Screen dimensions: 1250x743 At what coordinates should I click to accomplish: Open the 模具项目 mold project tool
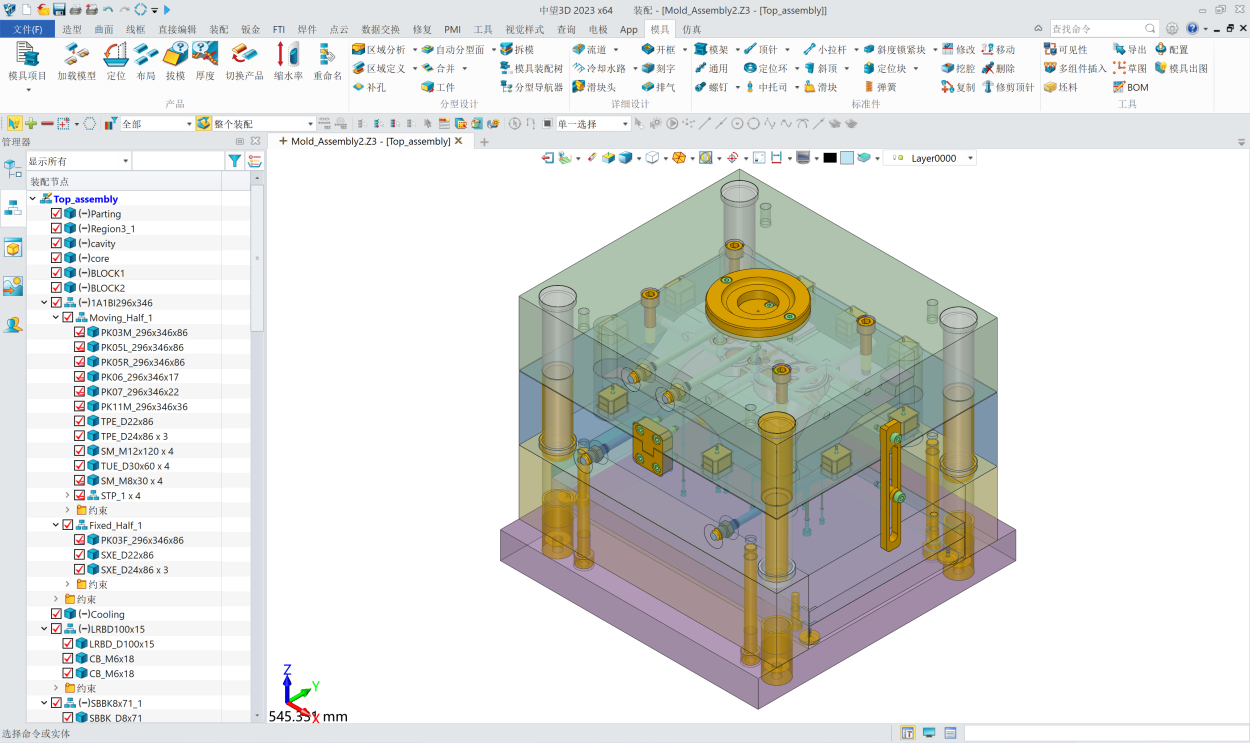pyautogui.click(x=27, y=62)
